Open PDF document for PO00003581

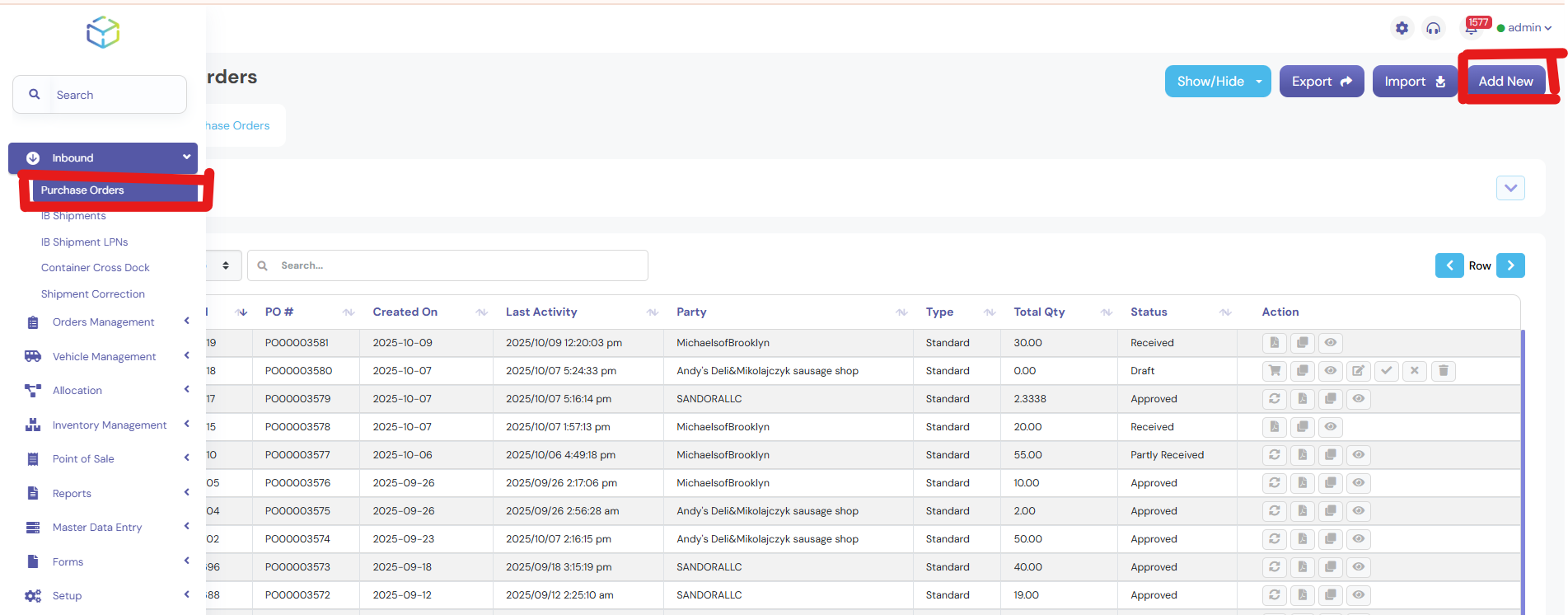pos(1275,343)
